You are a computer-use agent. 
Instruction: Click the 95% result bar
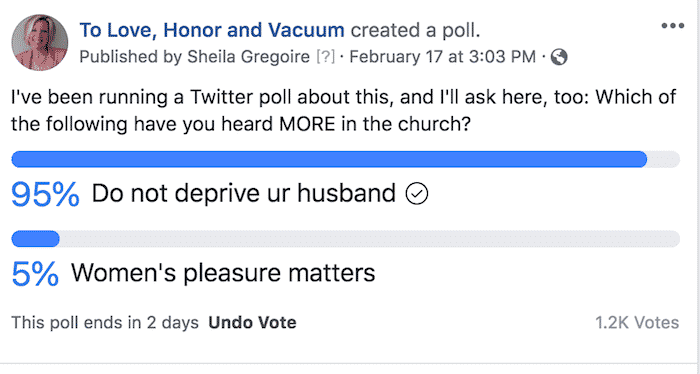(346, 159)
